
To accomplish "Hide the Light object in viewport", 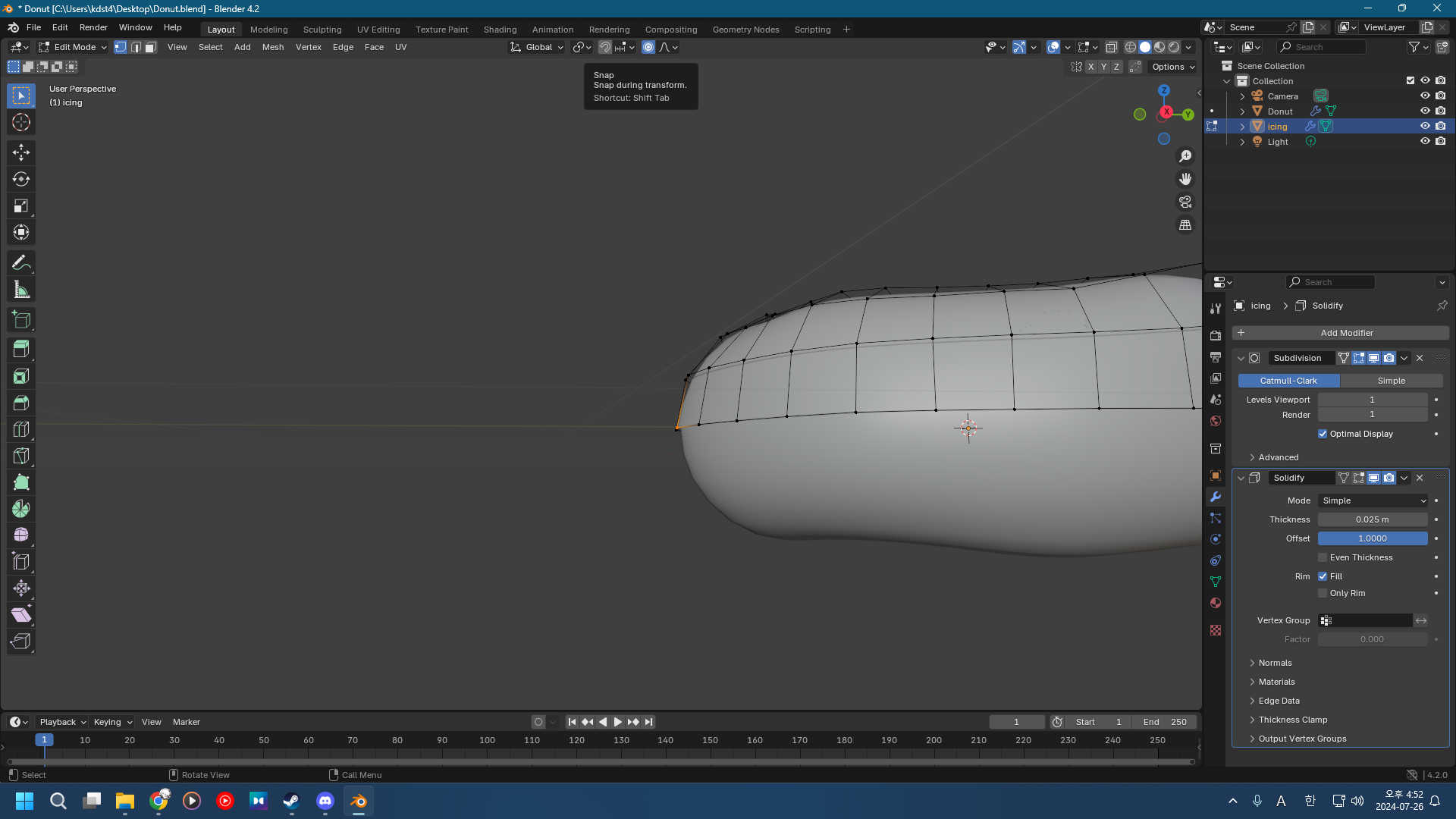I will pyautogui.click(x=1425, y=141).
